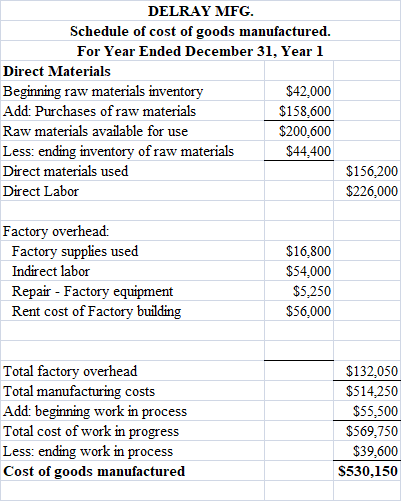Click the 'Schedule of cost of goods manufactured.' heading
This screenshot has width=401, height=501.
point(200,31)
